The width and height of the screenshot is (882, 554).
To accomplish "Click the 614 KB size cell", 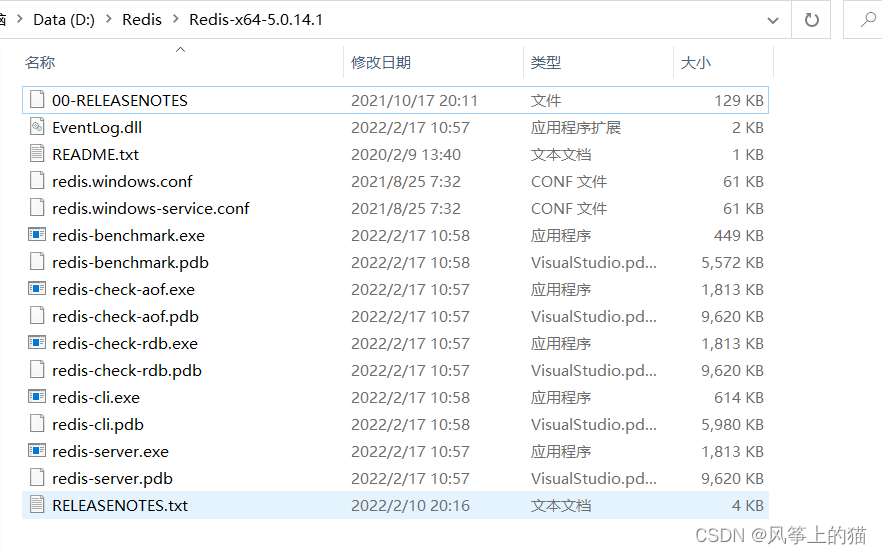I will tap(739, 398).
